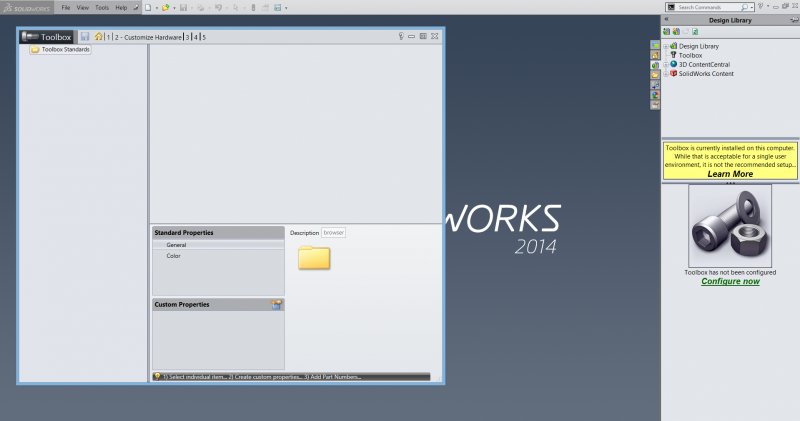The image size is (800, 421).
Task: Open the Help menu
Action: click(x=121, y=8)
